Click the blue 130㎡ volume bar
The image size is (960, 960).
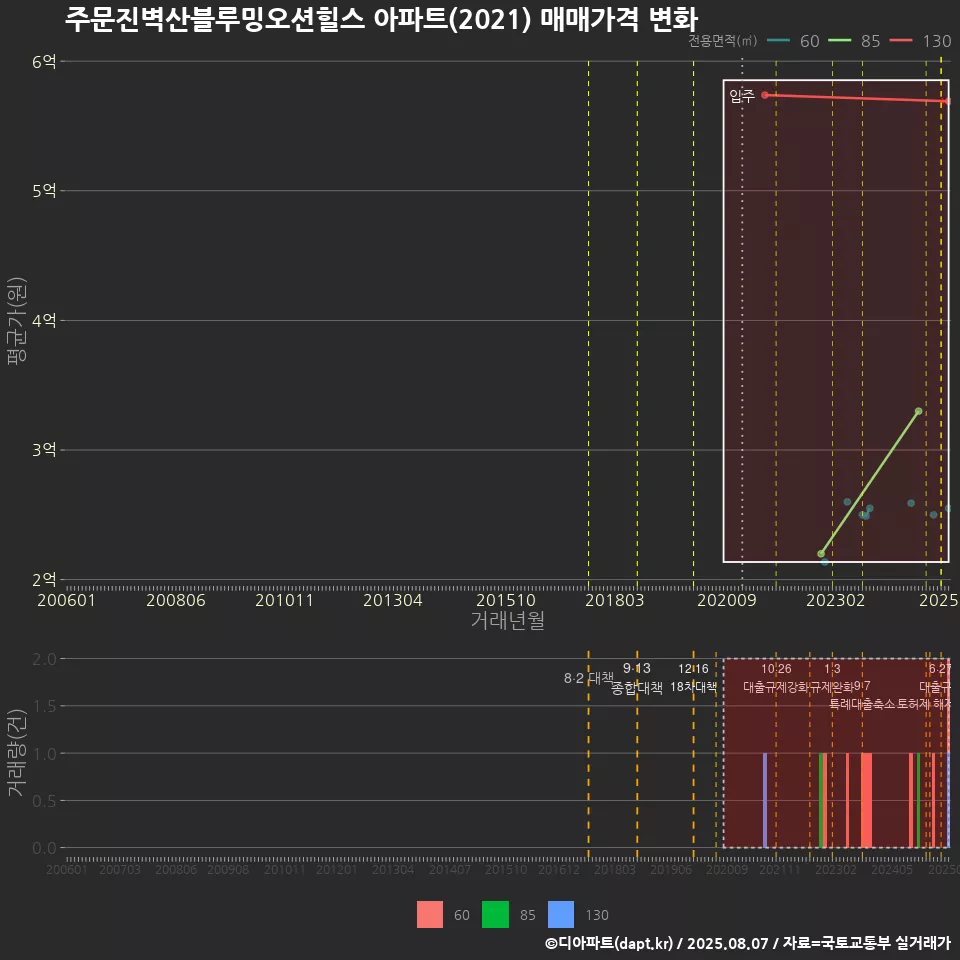pyautogui.click(x=765, y=800)
